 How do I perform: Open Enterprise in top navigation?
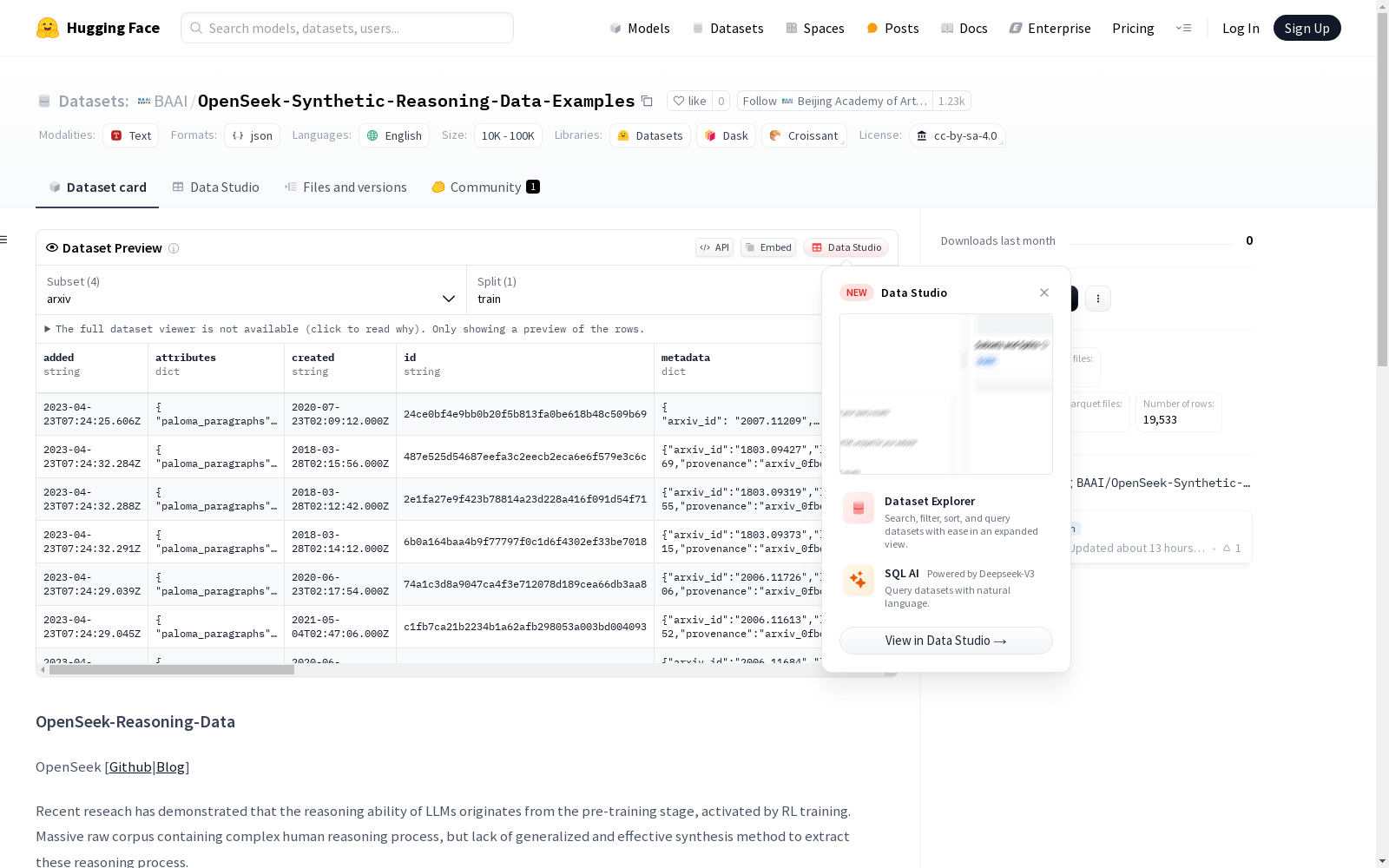click(x=1050, y=28)
